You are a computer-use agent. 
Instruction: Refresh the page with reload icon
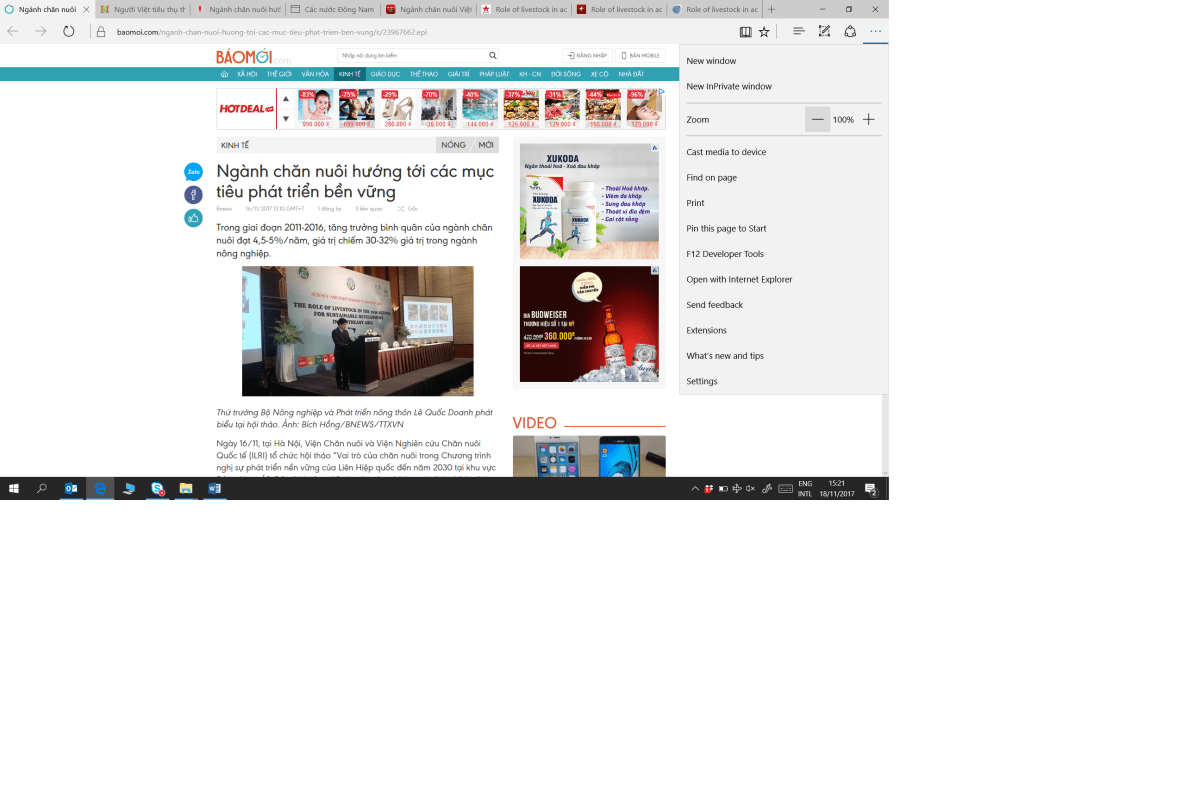coord(68,31)
